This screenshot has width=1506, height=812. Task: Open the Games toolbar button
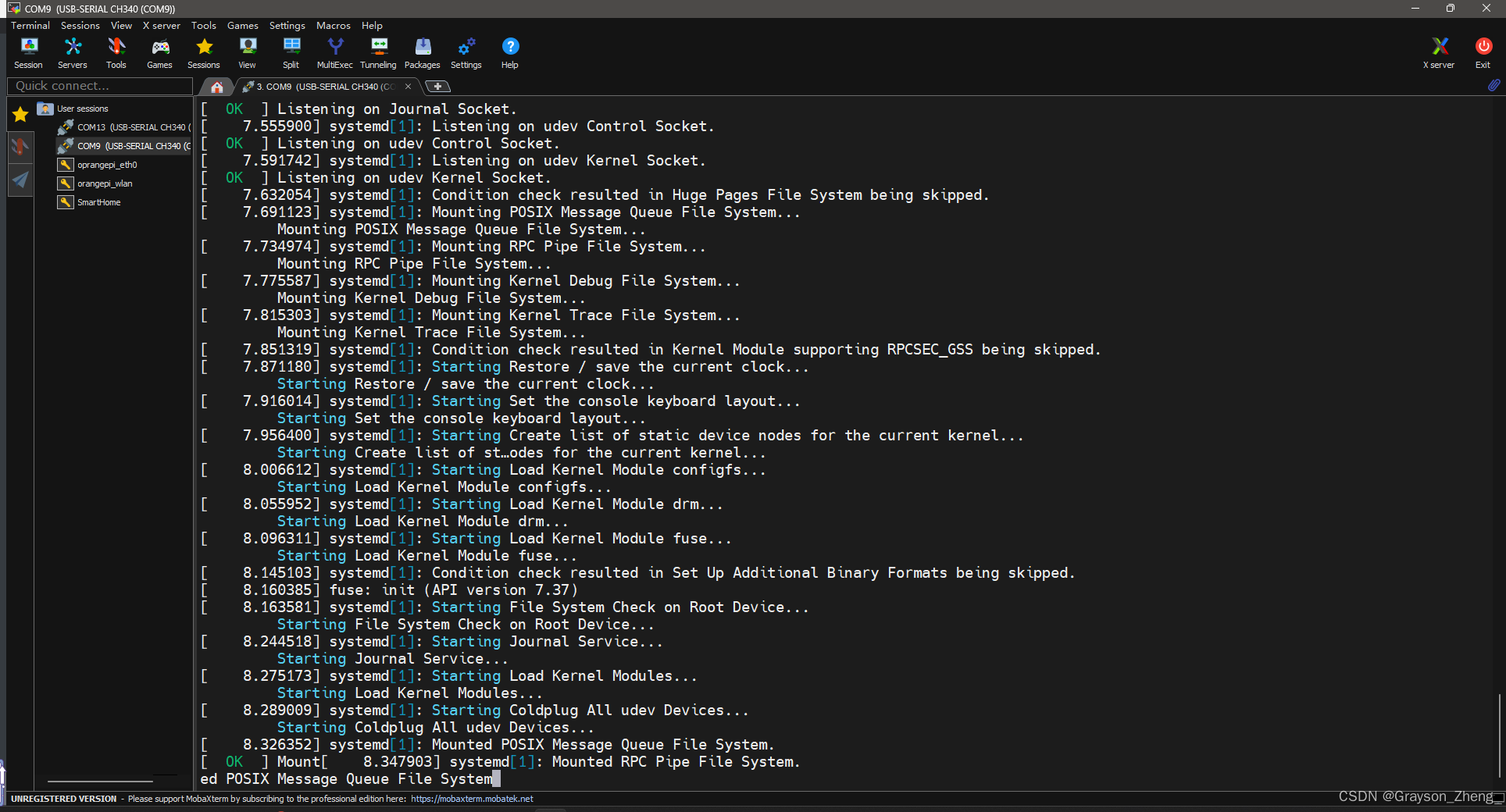160,53
